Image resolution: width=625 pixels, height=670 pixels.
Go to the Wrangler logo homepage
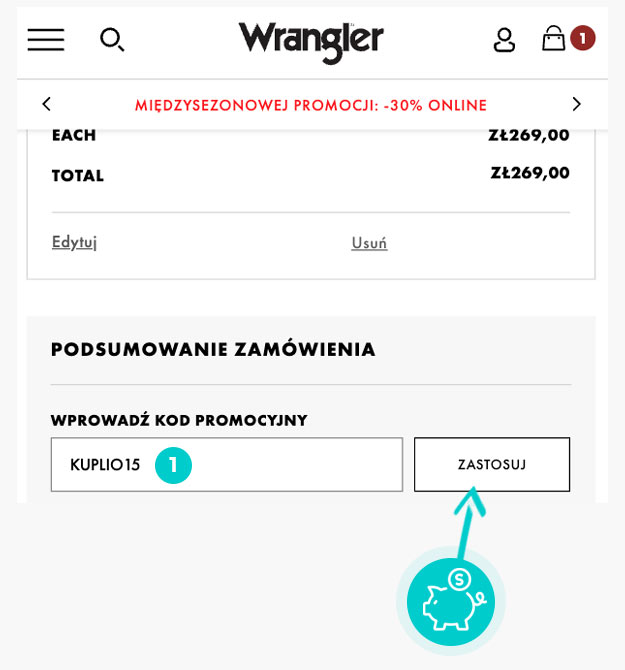pos(311,40)
